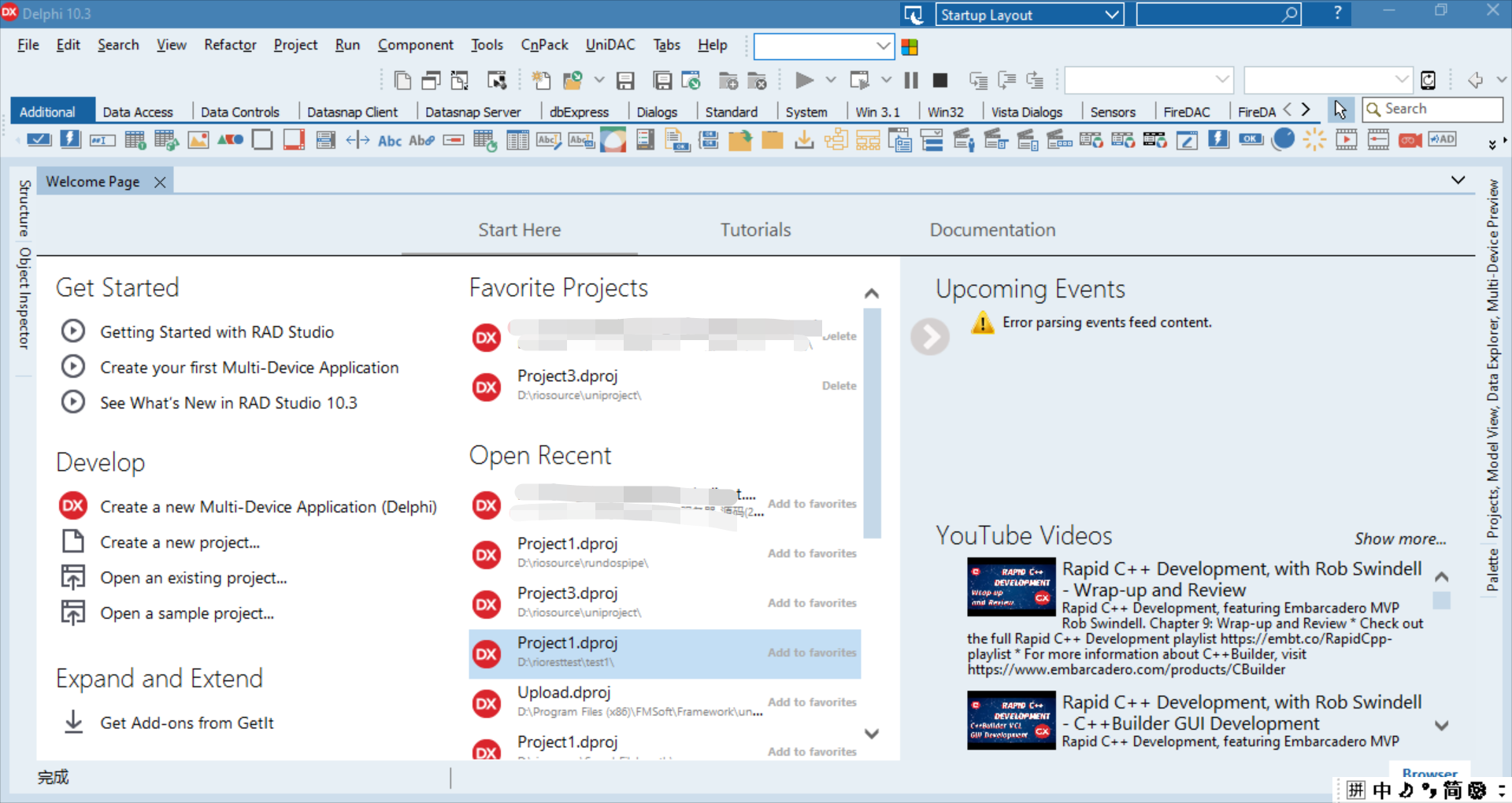
Task: Click the TShape component palette icon
Action: click(x=230, y=140)
